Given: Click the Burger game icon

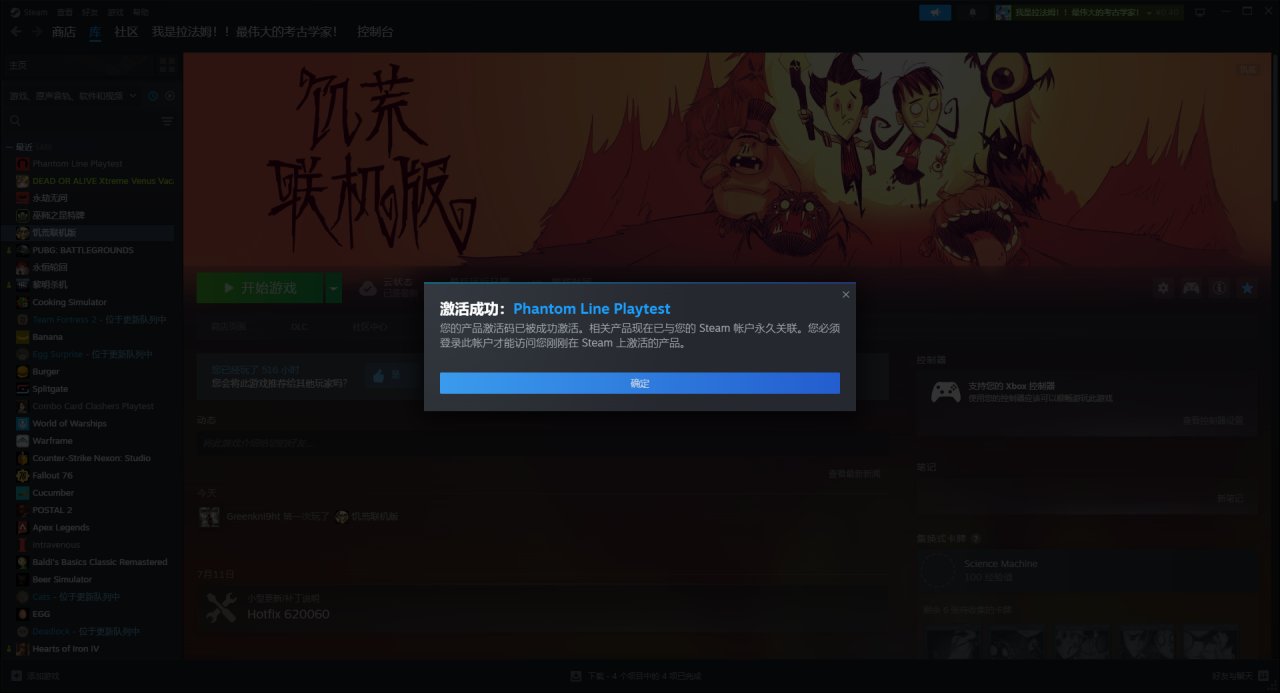Looking at the screenshot, I should pyautogui.click(x=23, y=372).
